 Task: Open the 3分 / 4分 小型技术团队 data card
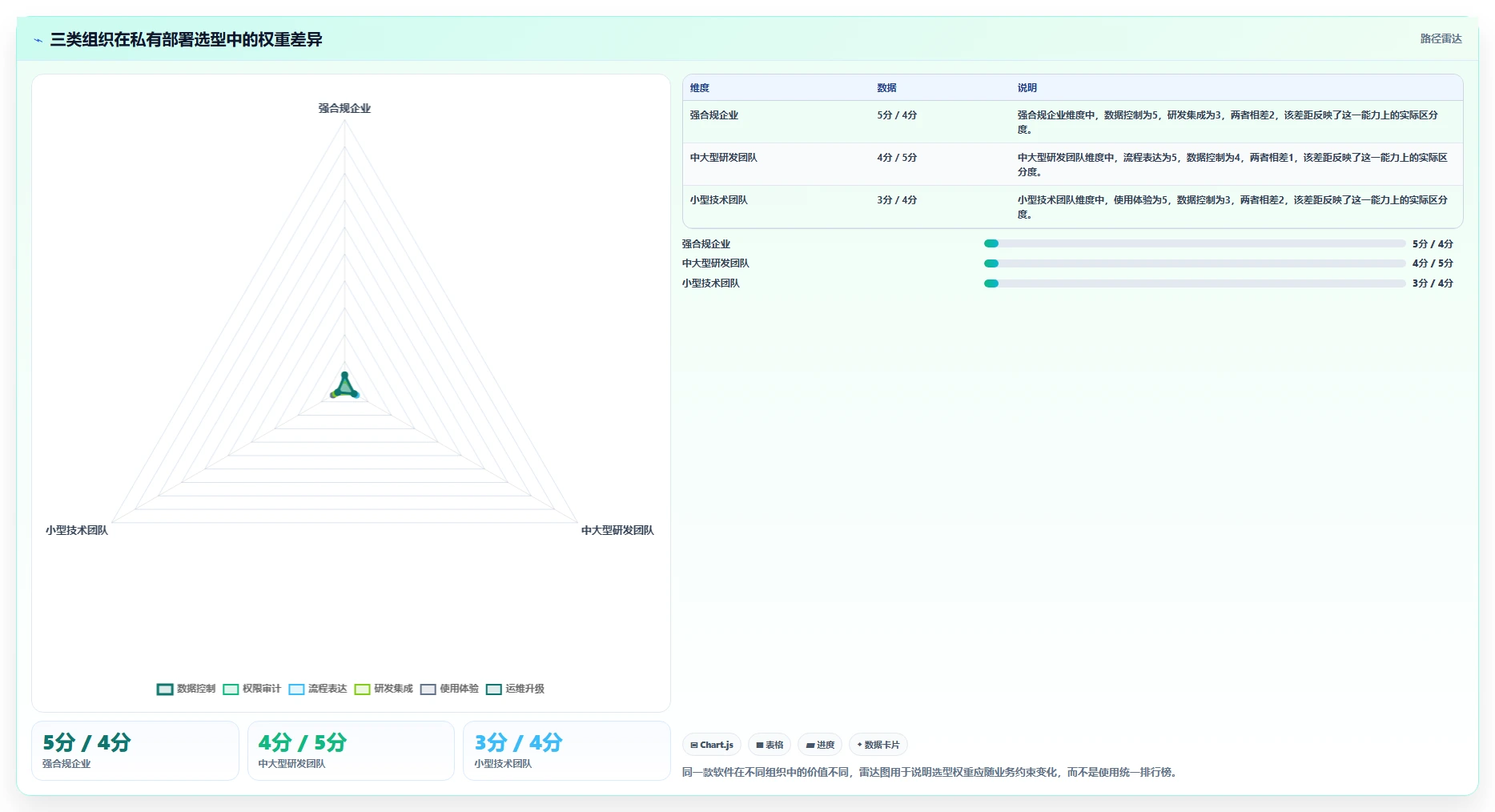pyautogui.click(x=567, y=750)
